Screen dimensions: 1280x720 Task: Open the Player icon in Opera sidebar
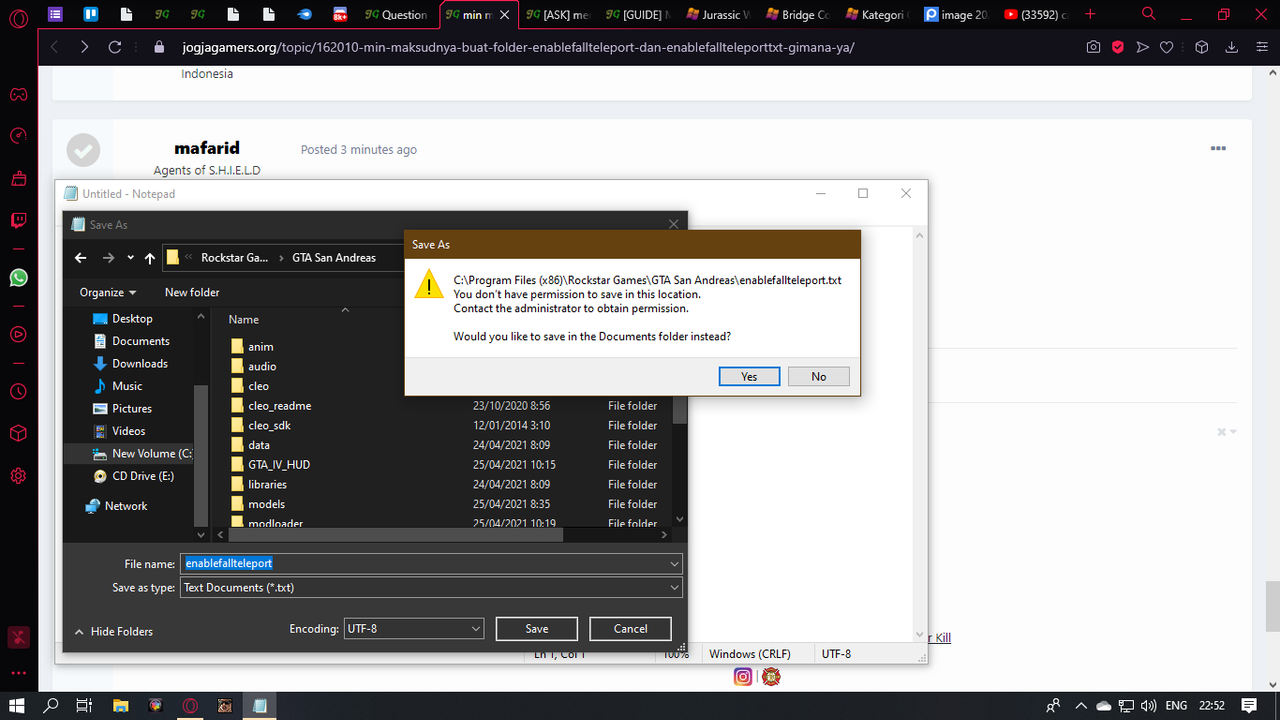18,334
